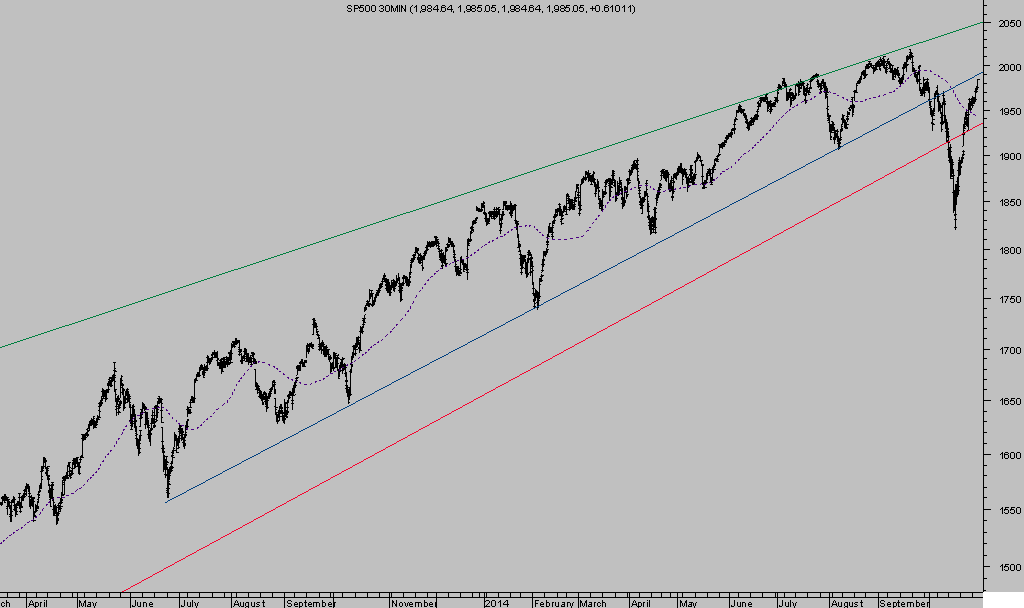Screen dimensions: 1024x608
Task: Click the 2050 price axis label
Action: coord(1008,22)
